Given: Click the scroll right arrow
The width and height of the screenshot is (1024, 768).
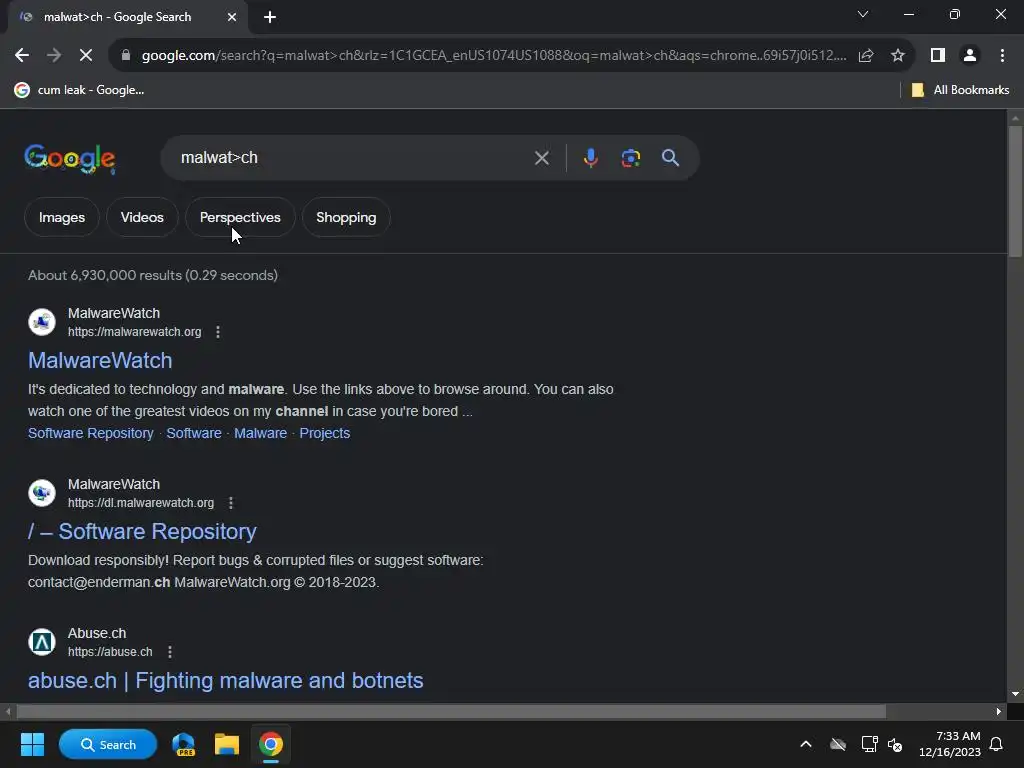Looking at the screenshot, I should tap(999, 711).
